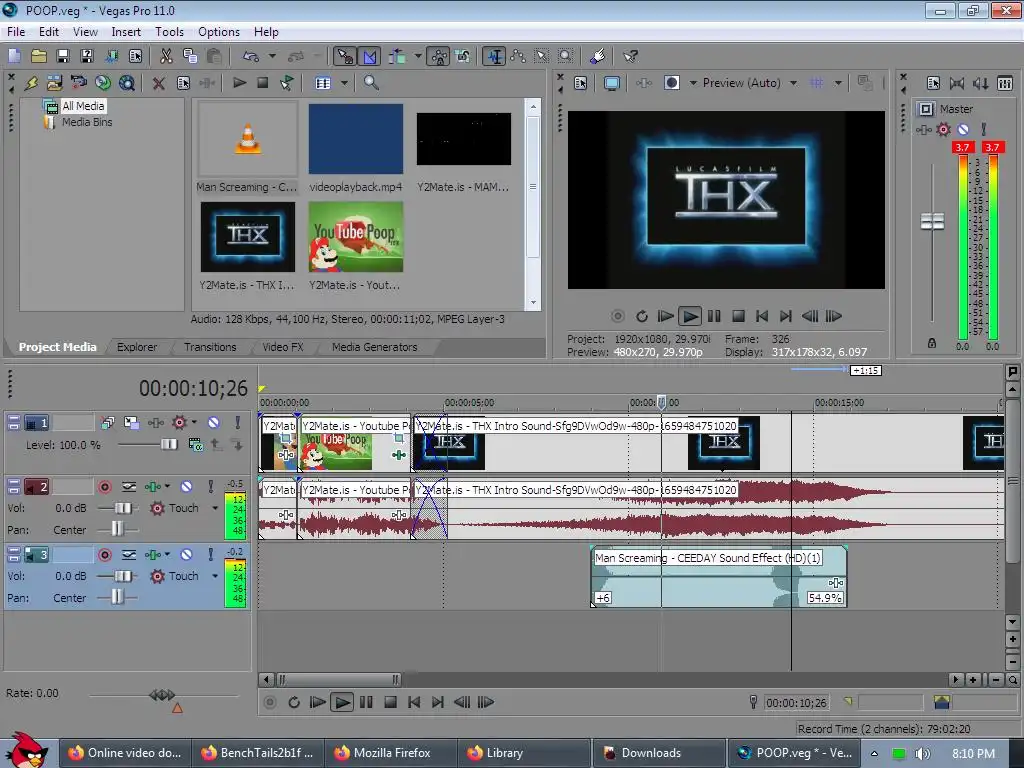Play timeline from transport bar
Image resolution: width=1024 pixels, height=768 pixels.
point(341,702)
